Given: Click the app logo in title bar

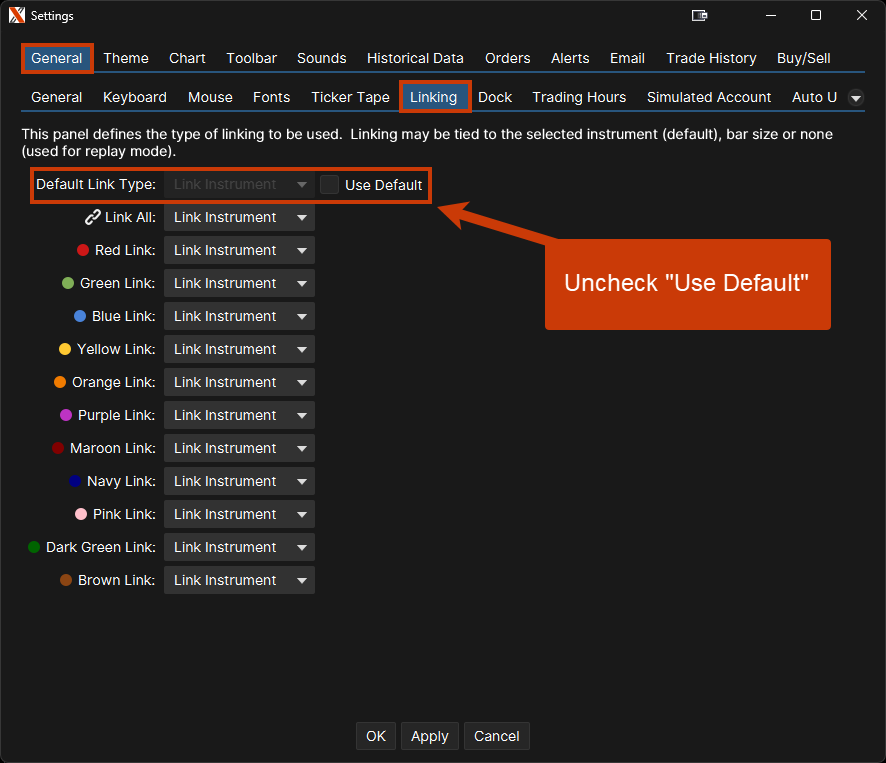Looking at the screenshot, I should 16,16.
